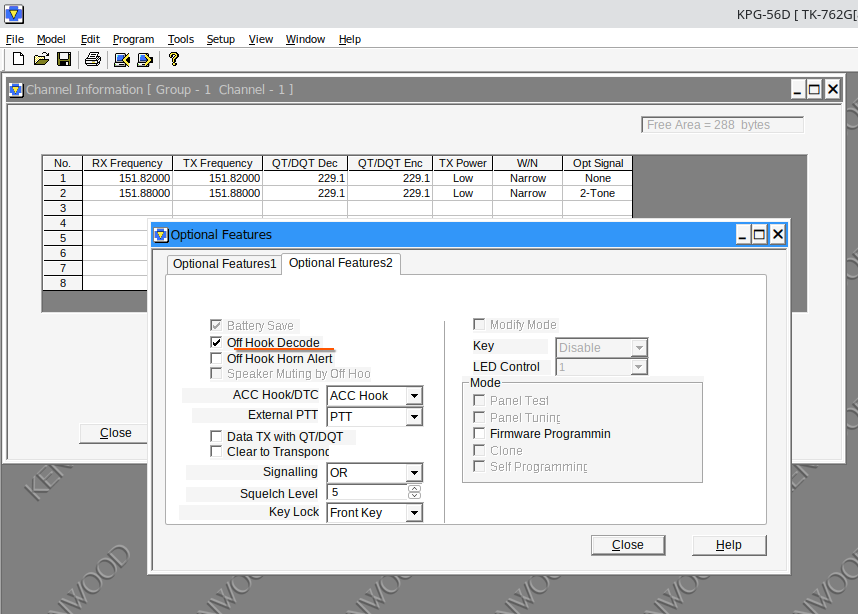
Task: Click the RX Frequency column header
Action: [127, 163]
